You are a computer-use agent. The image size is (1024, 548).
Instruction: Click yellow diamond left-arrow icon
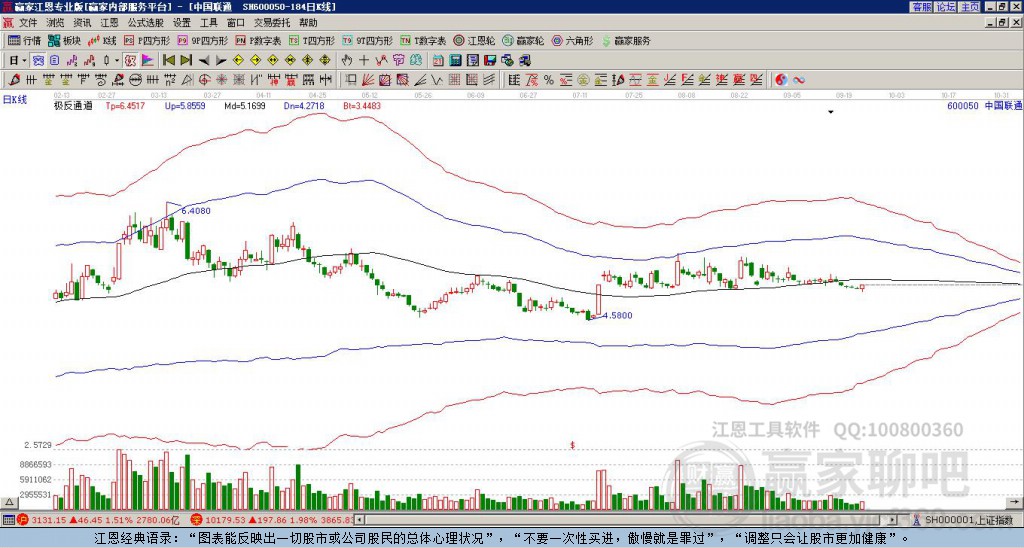238,61
